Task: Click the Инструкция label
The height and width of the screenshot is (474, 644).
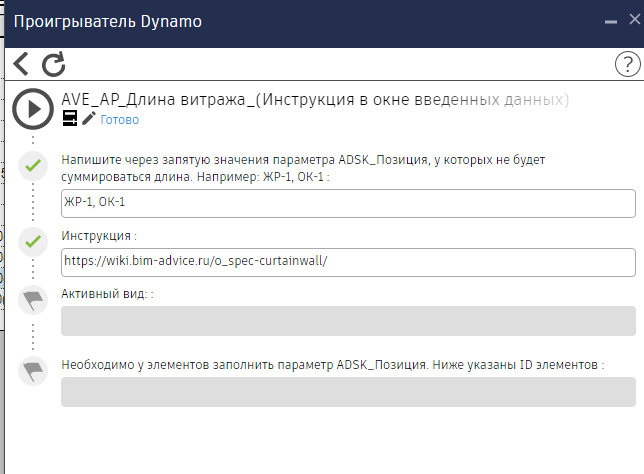Action: [x=99, y=236]
